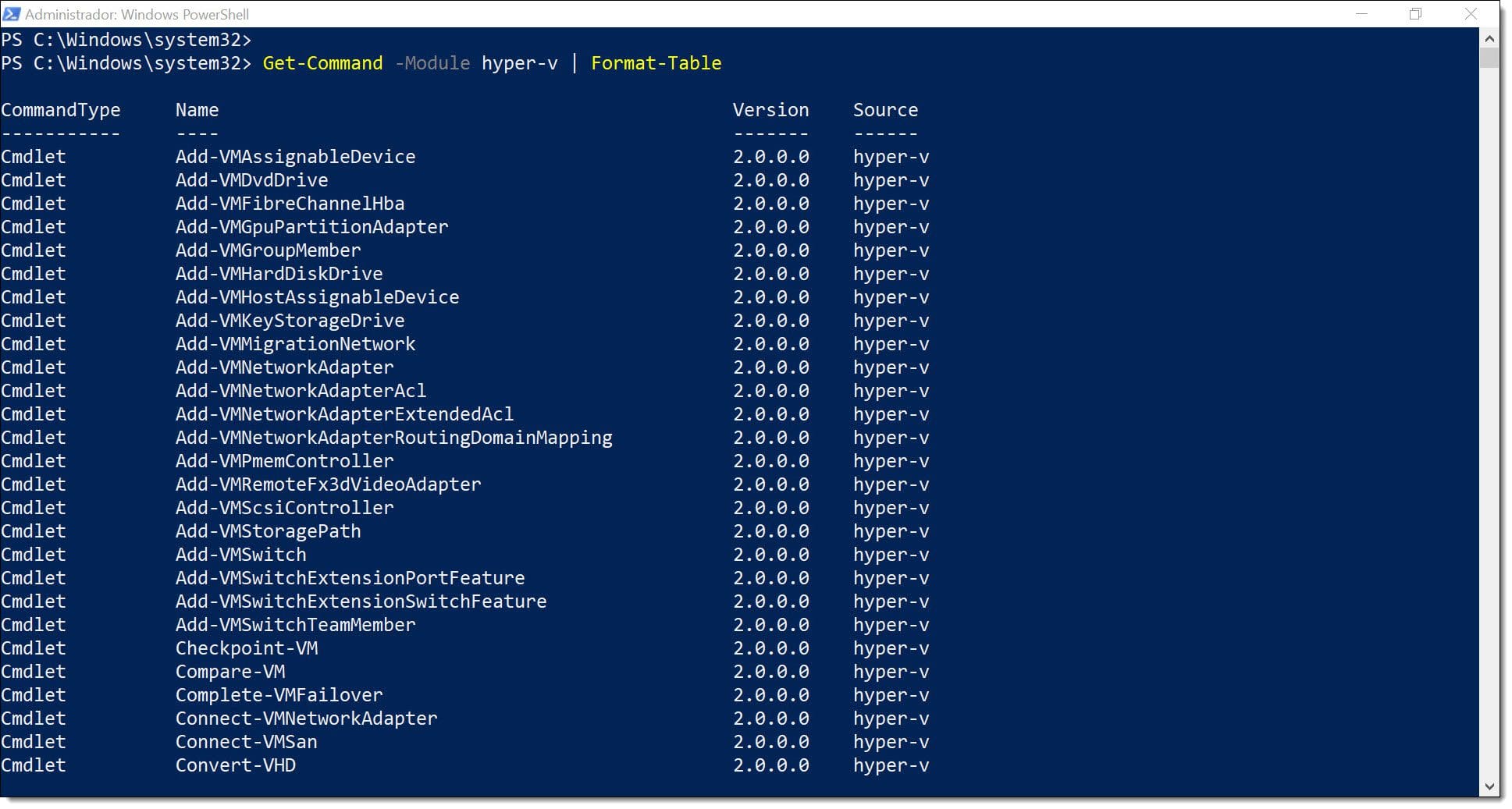The image size is (1512, 809).
Task: Click the Add-VMScsiController entry
Action: click(x=284, y=508)
